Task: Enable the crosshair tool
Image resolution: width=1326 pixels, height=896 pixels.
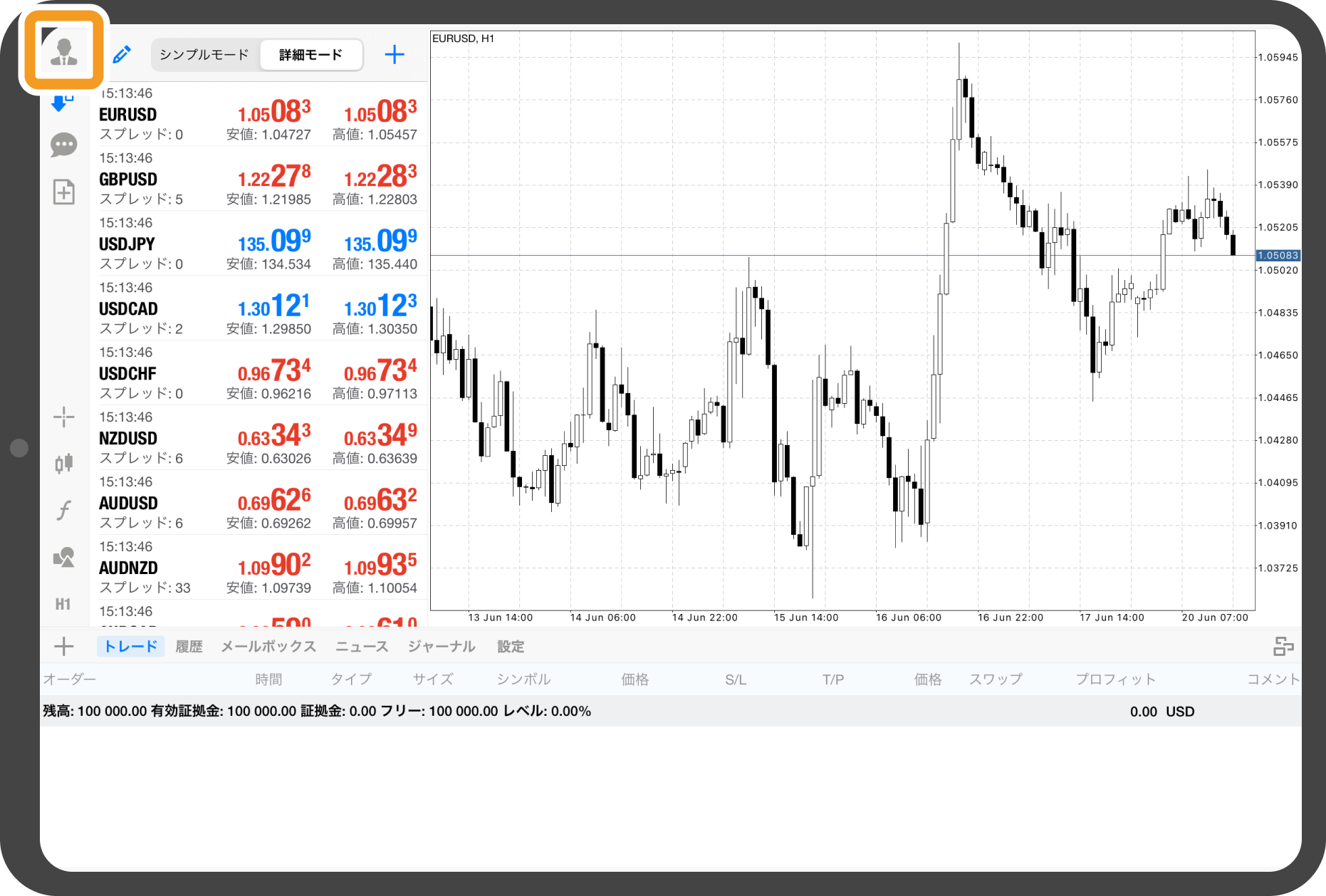Action: click(64, 417)
